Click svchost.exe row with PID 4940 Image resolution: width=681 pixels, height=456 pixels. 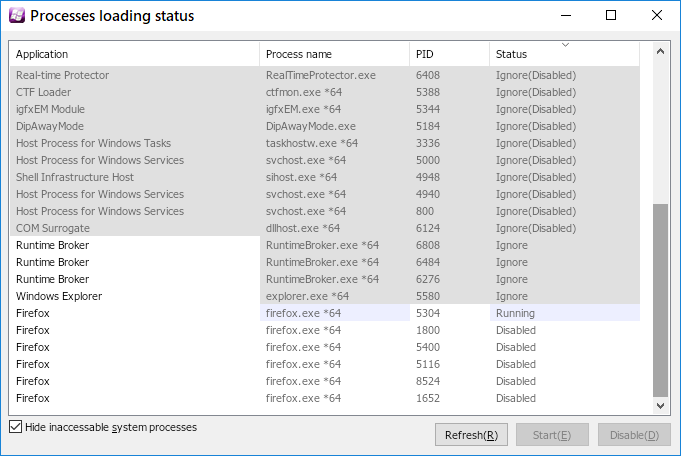coord(325,194)
